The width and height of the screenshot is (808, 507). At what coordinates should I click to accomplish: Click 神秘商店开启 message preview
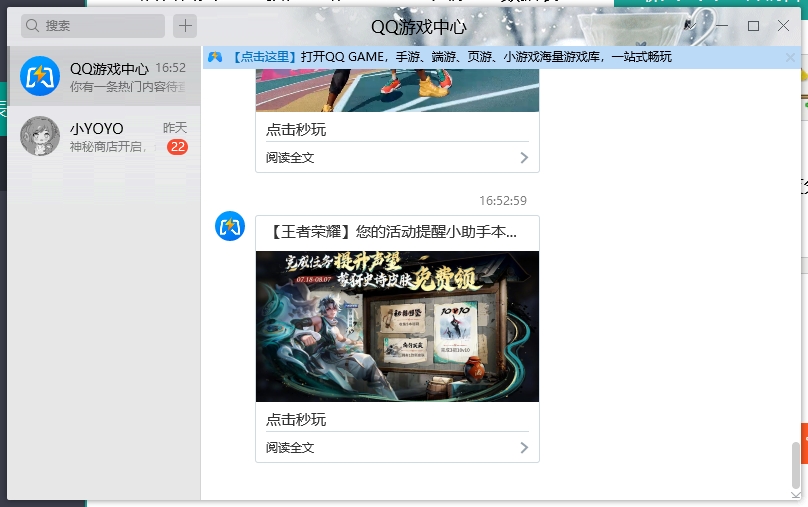tap(108, 147)
